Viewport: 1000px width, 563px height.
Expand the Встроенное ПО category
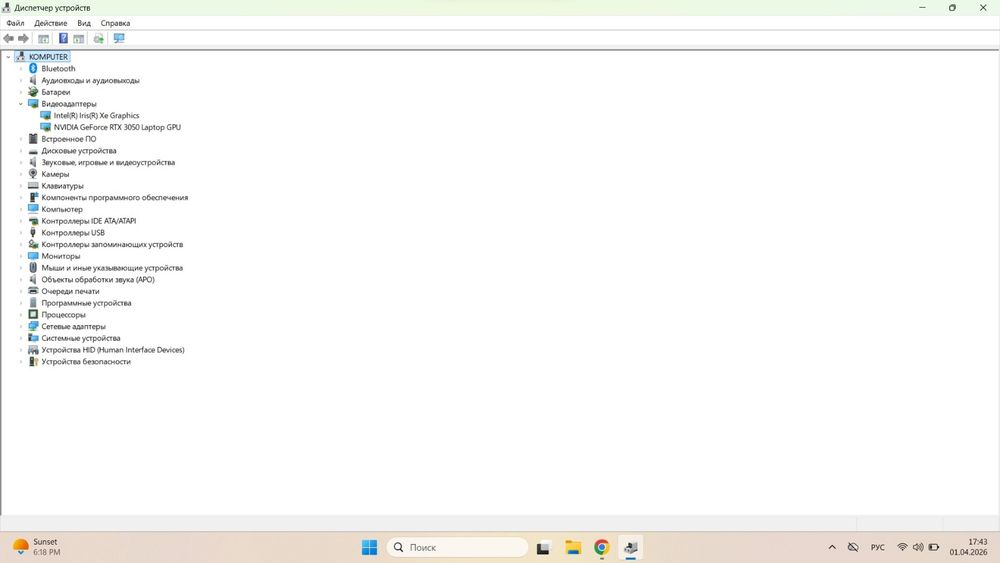coord(20,138)
